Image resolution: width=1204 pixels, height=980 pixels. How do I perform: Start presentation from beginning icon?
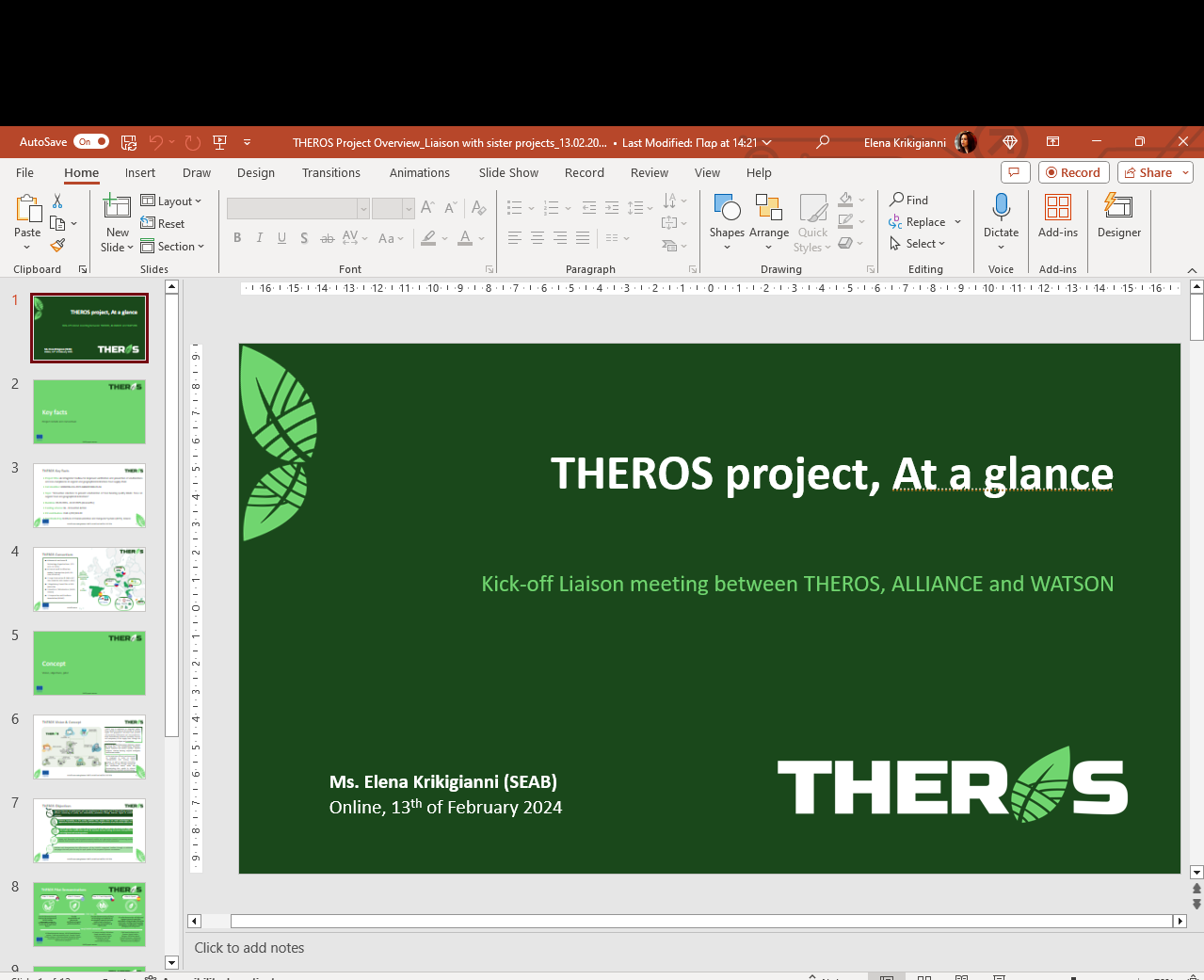click(x=220, y=142)
